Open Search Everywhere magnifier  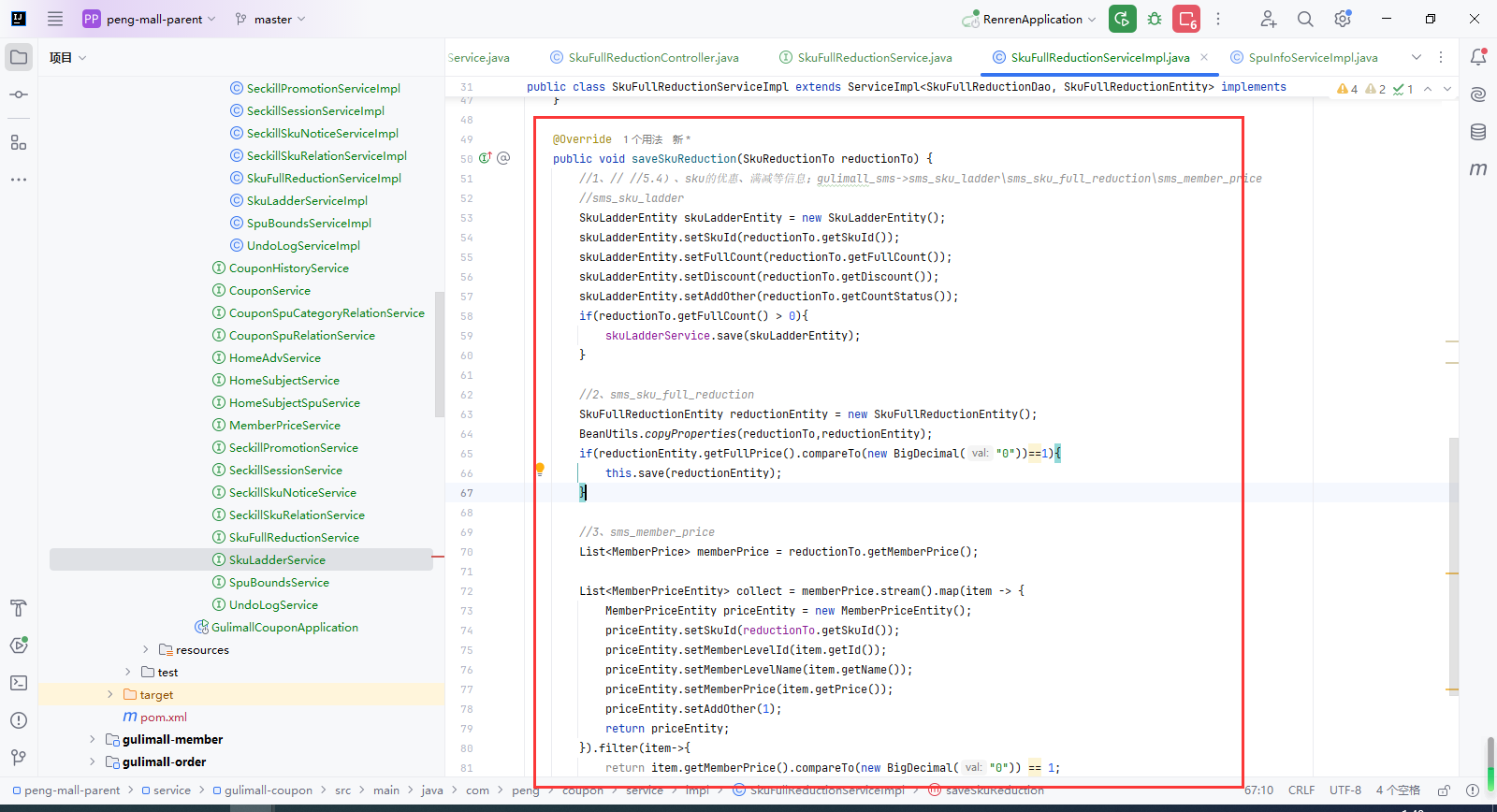1305,19
